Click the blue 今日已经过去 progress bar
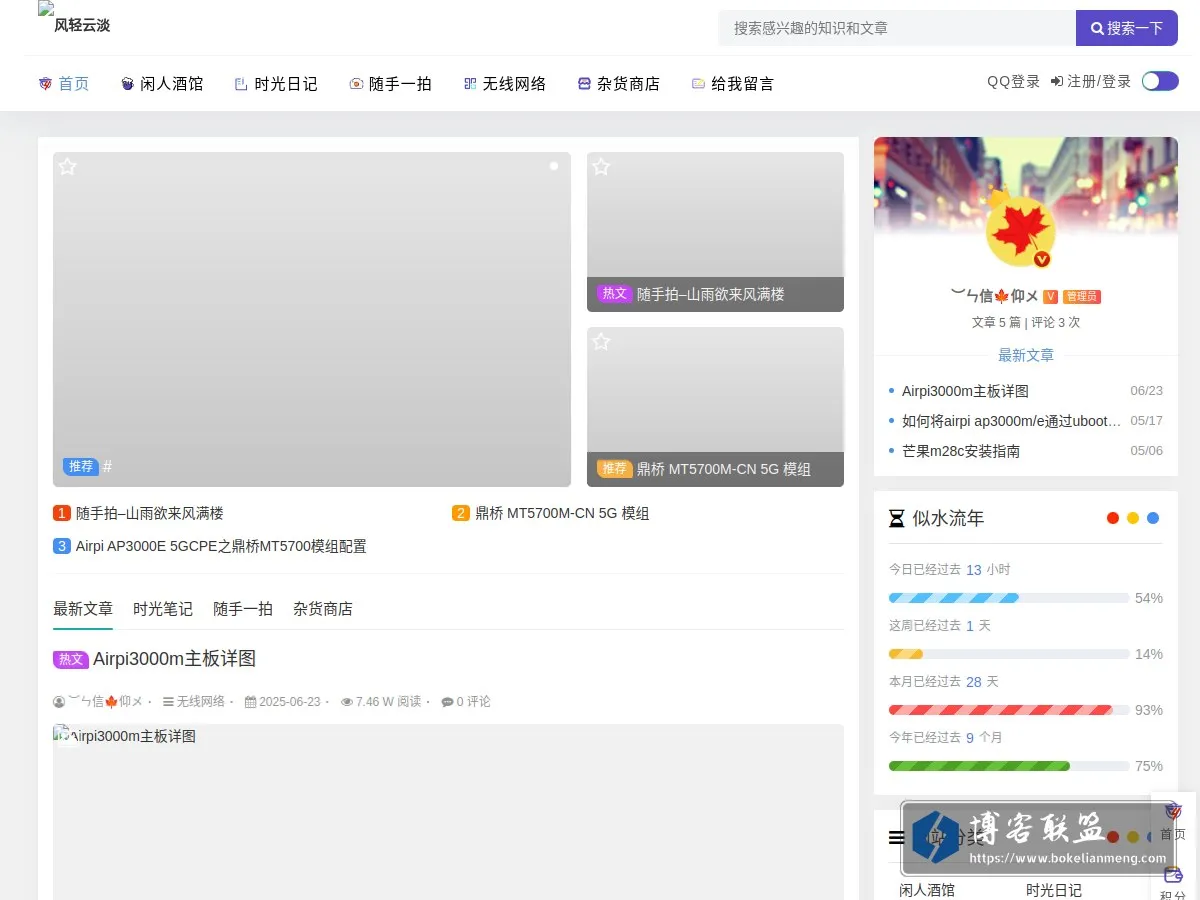 click(x=954, y=598)
